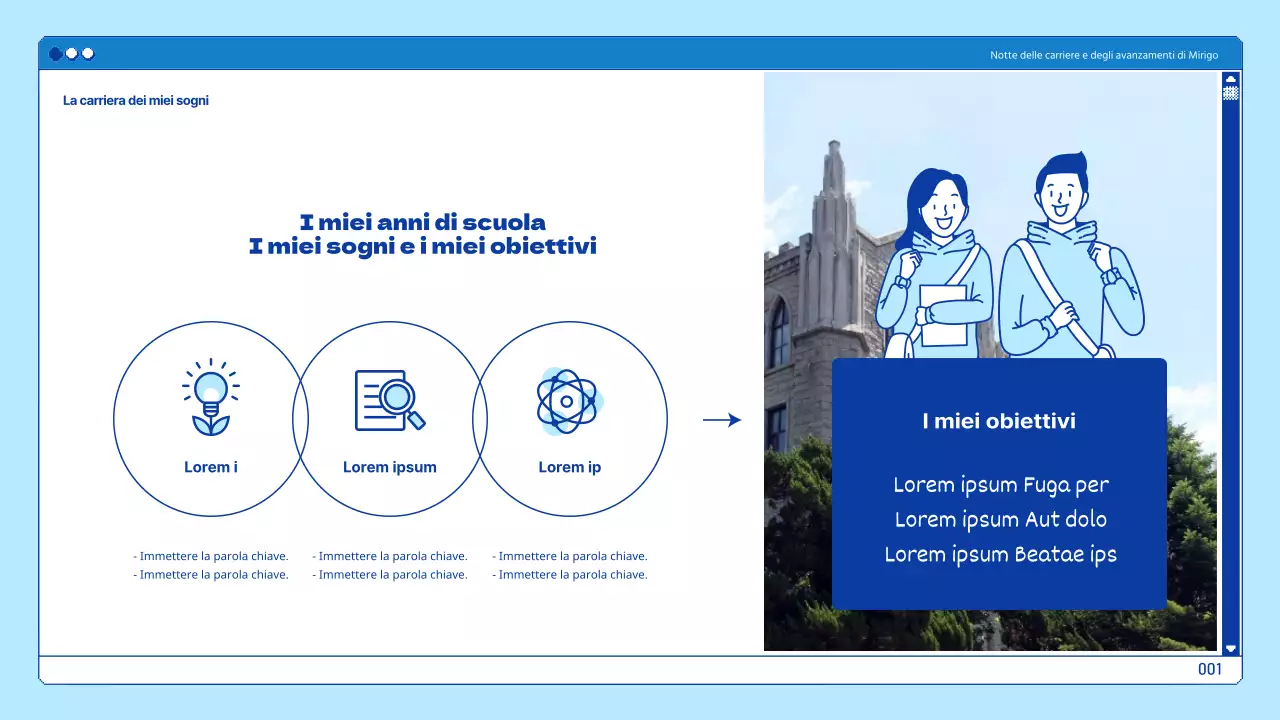Click the heading 'I miei anni di scuola'

[423, 222]
